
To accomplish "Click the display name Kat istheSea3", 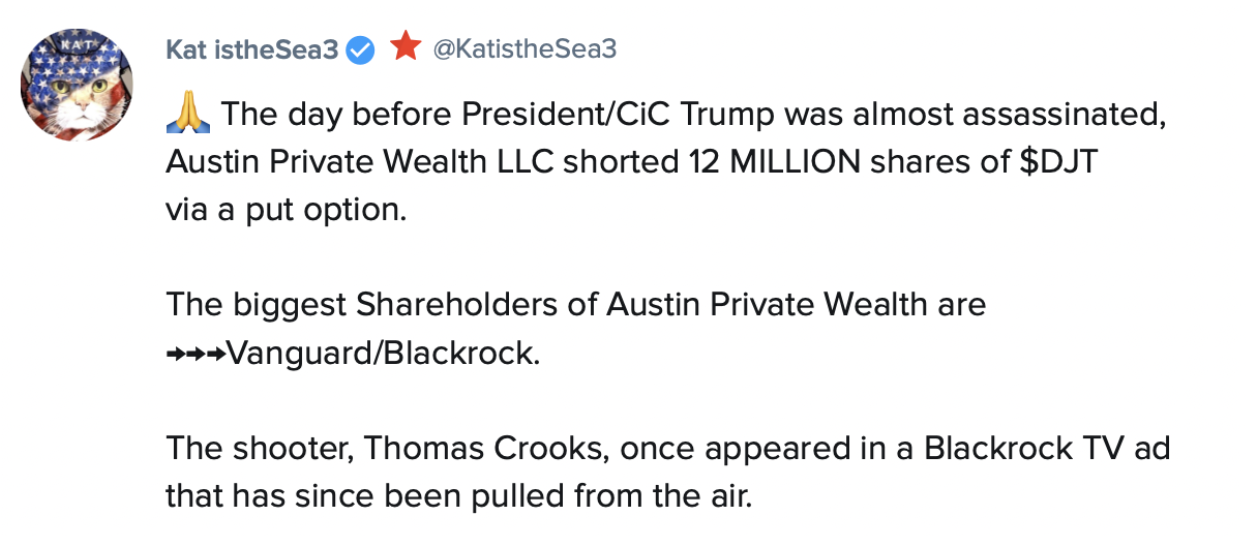I will 252,48.
